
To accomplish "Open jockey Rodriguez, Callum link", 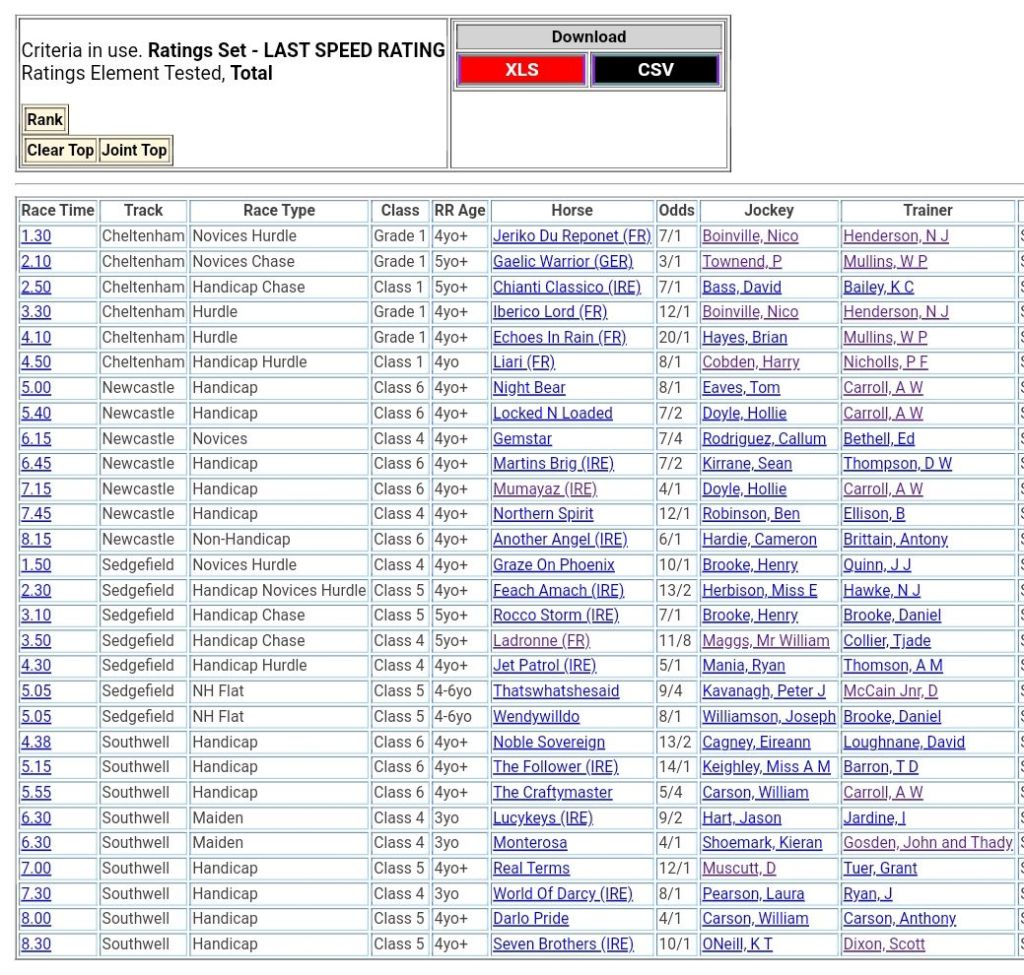I will coord(764,438).
